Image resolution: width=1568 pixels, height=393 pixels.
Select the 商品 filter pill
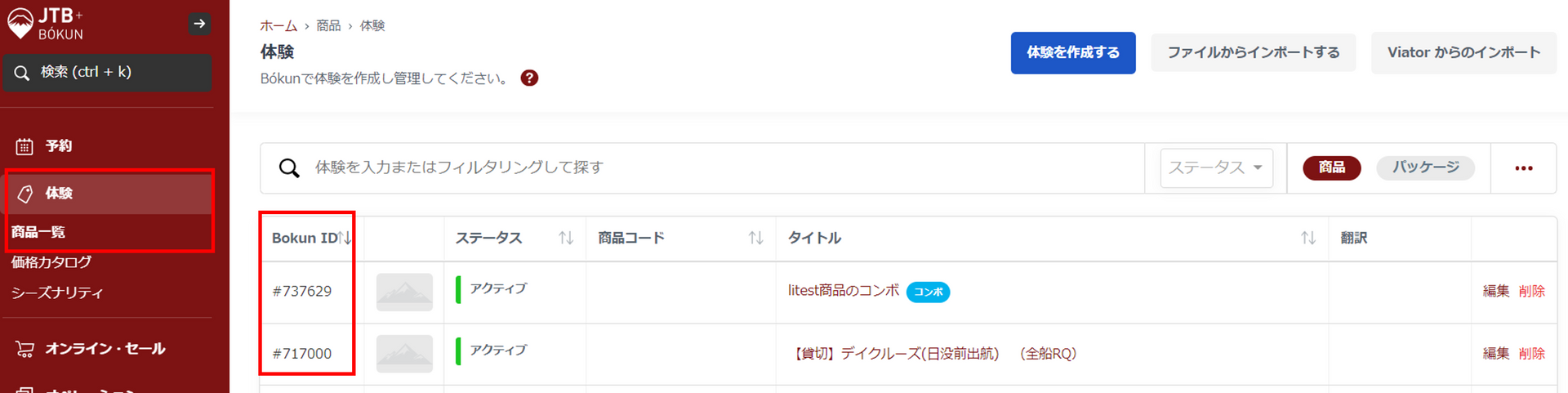1331,167
